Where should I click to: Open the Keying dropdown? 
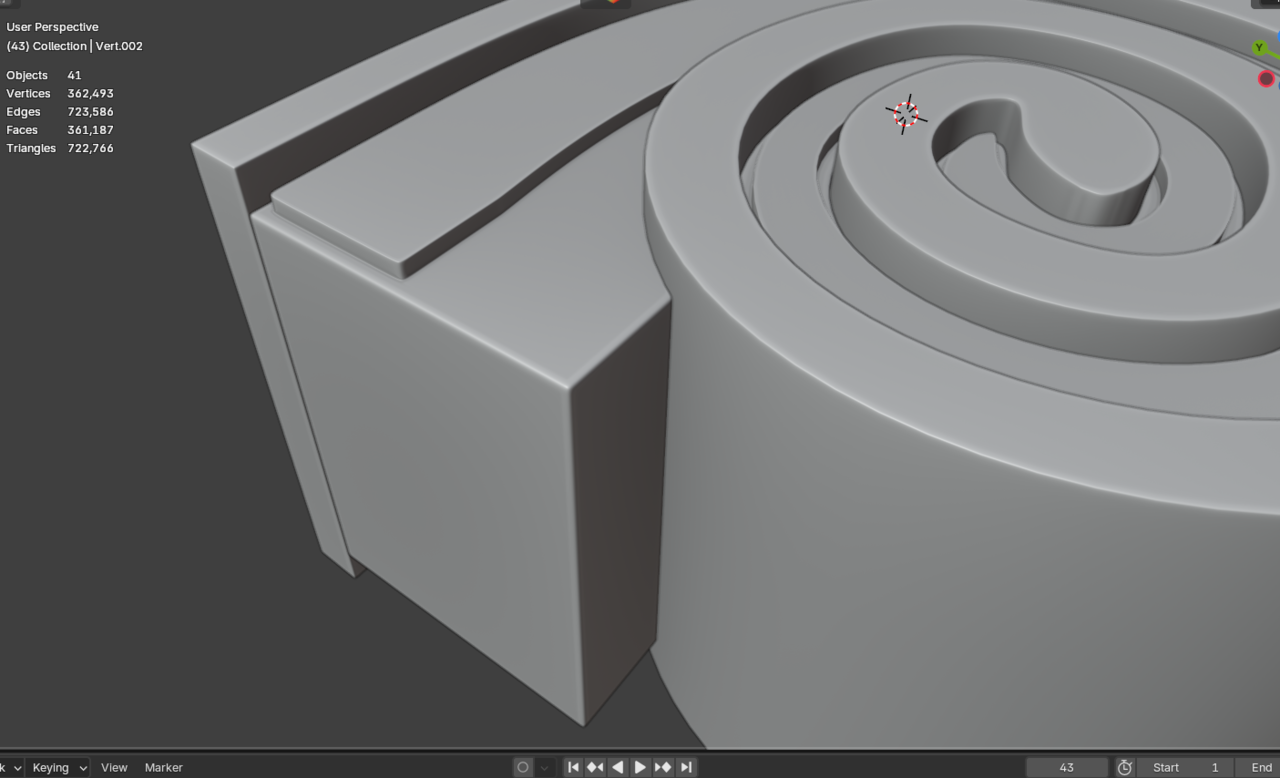[x=58, y=767]
